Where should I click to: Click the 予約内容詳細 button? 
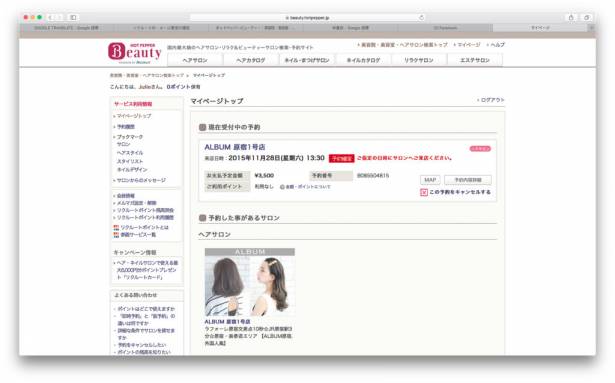pos(468,180)
